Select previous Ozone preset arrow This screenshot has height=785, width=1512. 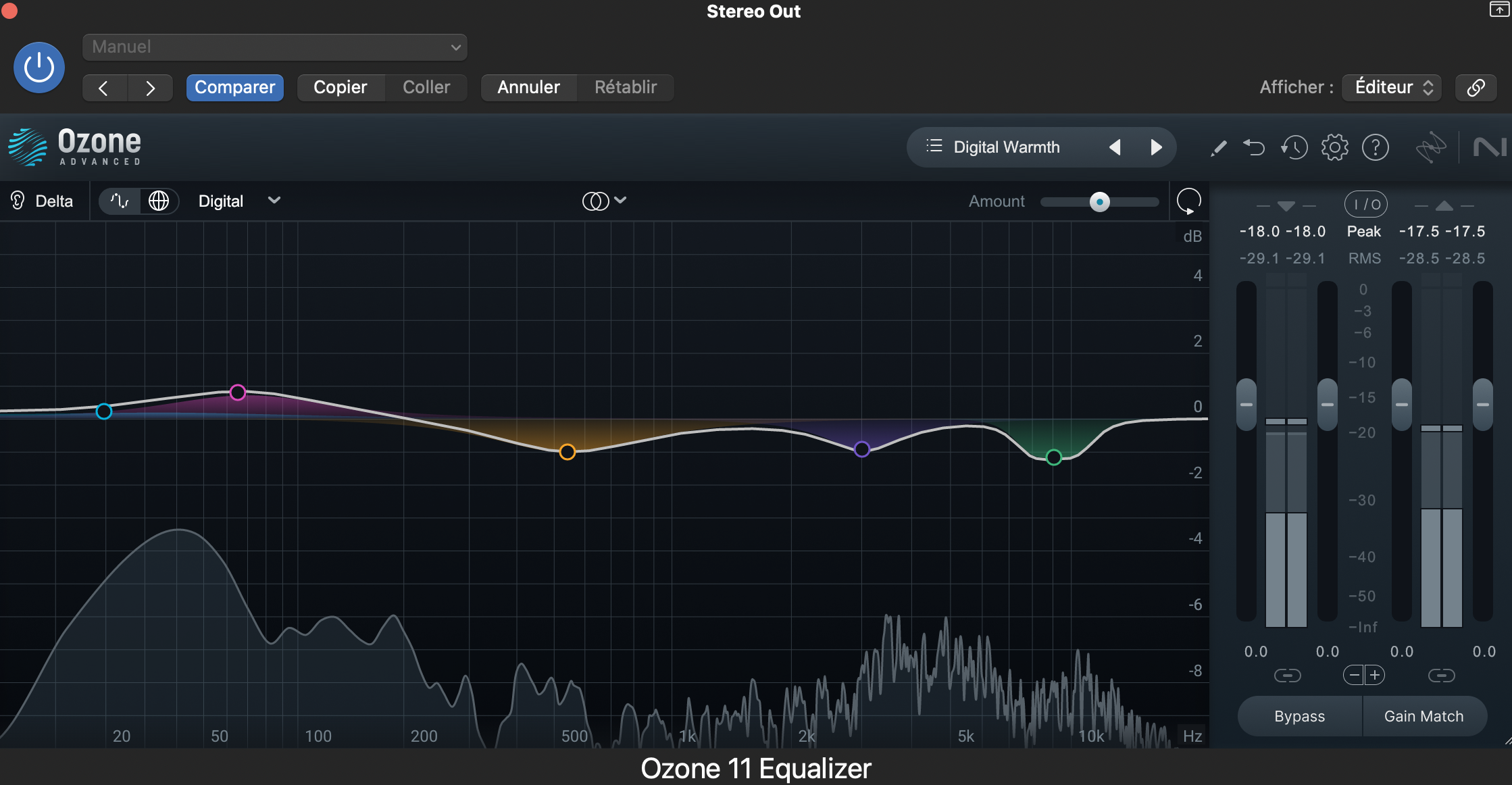[1115, 147]
